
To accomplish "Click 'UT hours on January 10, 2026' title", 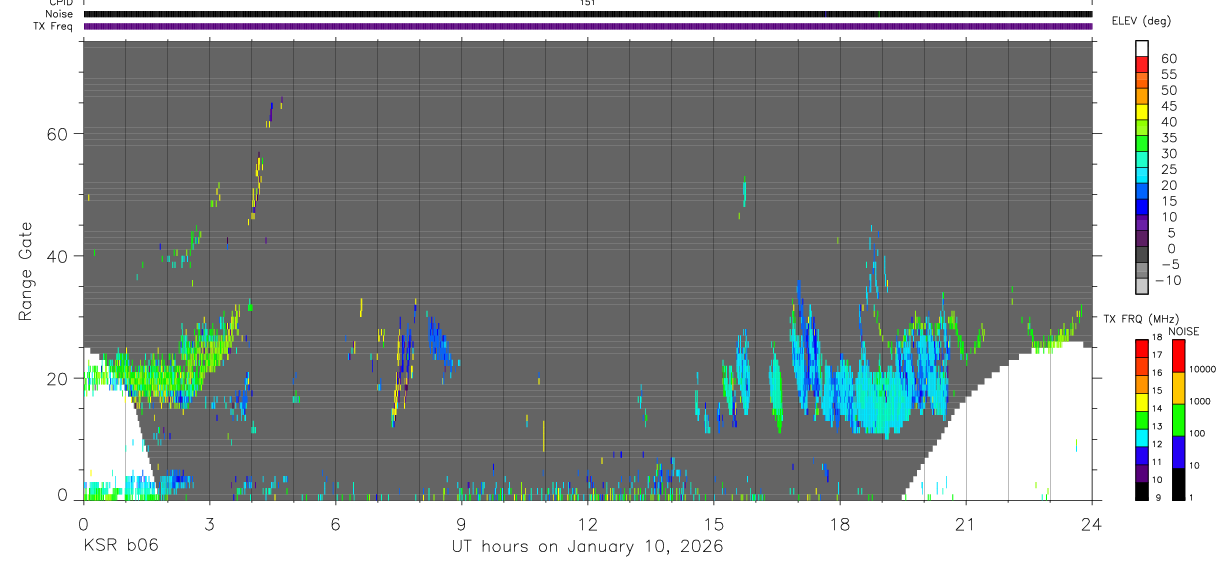I will 587,547.
